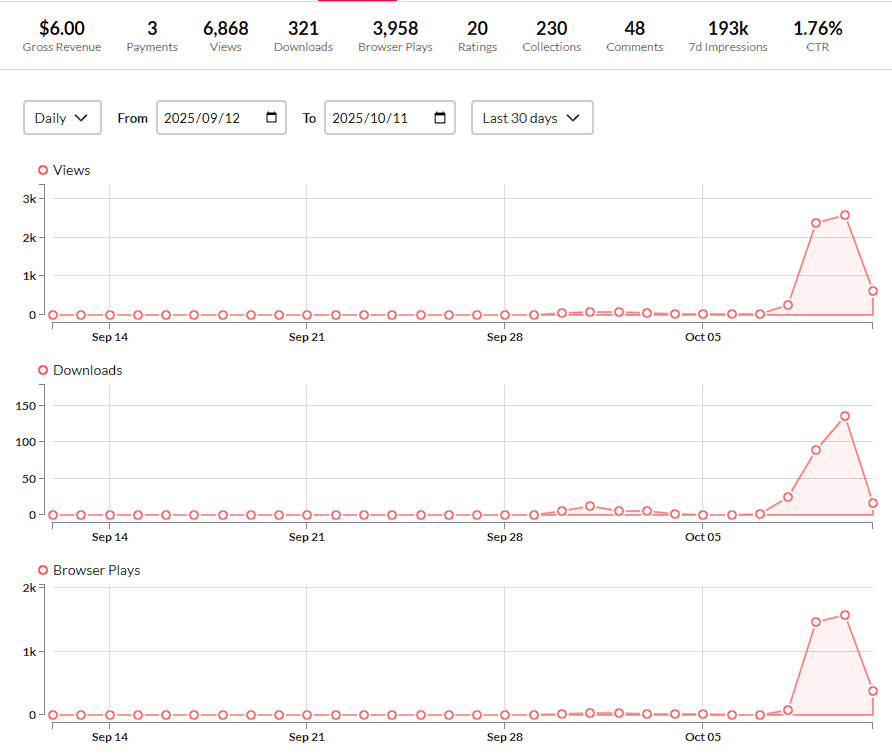Viewport: 892px width, 756px height.
Task: Click the Browser Plays legend circle marker
Action: click(43, 570)
